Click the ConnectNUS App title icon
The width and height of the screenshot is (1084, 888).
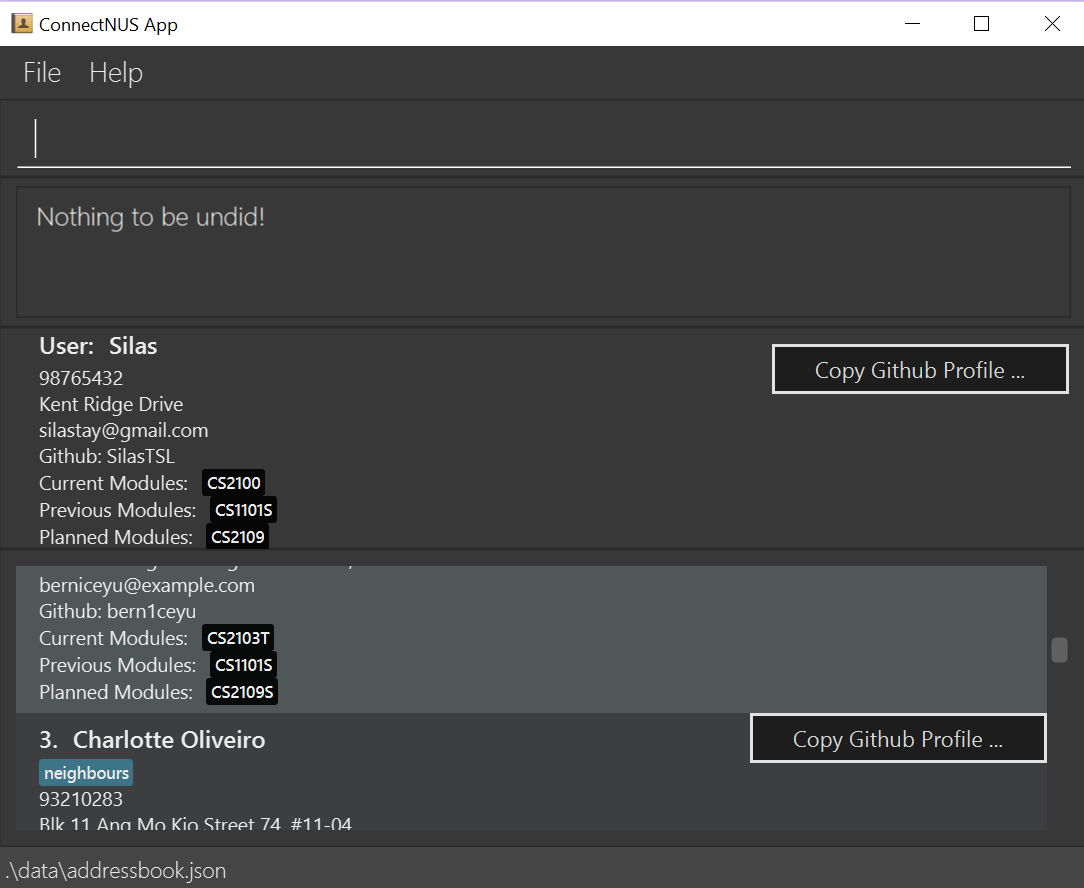(x=22, y=24)
